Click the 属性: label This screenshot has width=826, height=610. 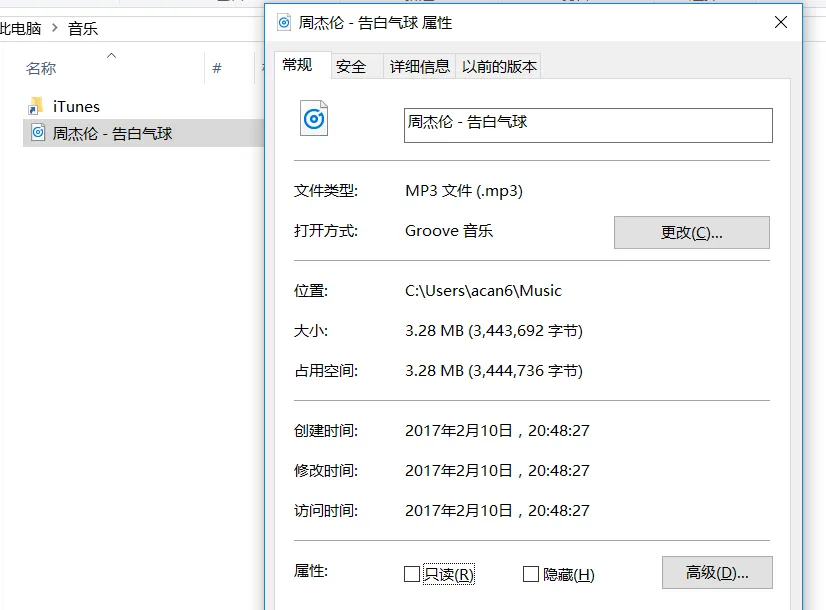point(311,570)
